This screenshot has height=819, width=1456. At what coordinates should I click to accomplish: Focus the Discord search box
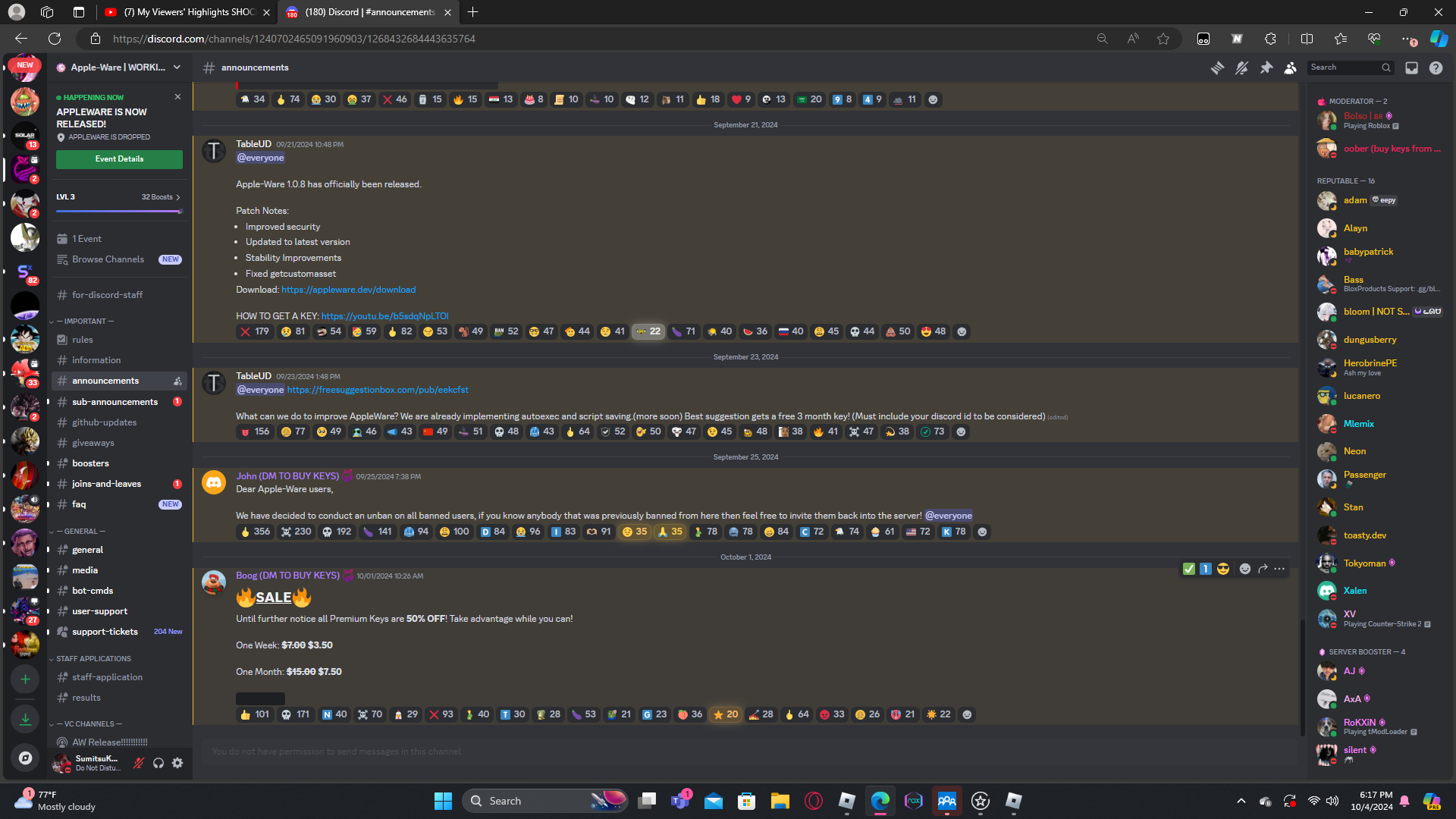pos(1350,67)
